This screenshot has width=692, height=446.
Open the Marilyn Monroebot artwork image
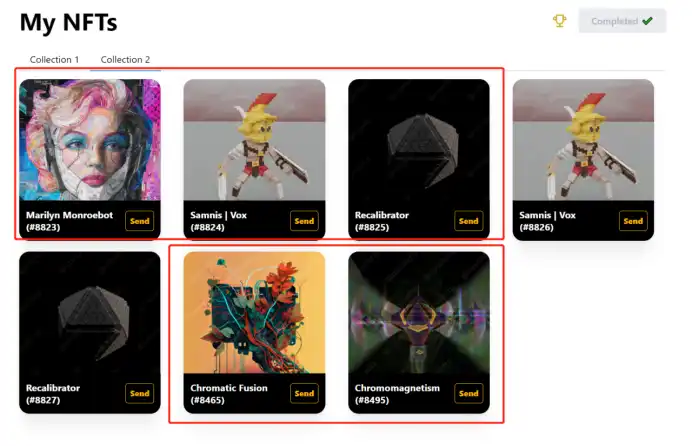[90, 140]
